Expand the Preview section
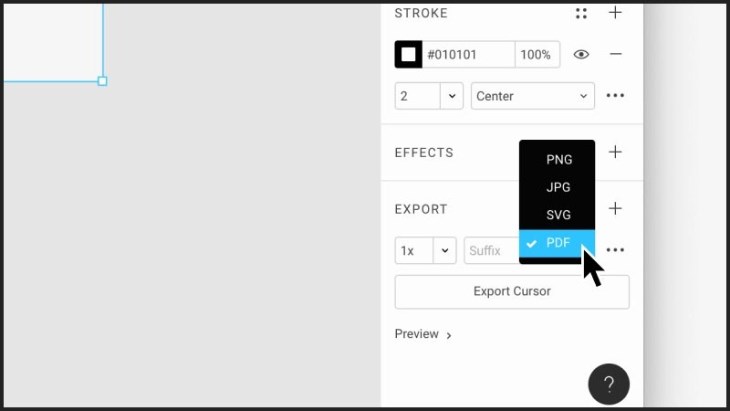The width and height of the screenshot is (730, 411). click(423, 334)
